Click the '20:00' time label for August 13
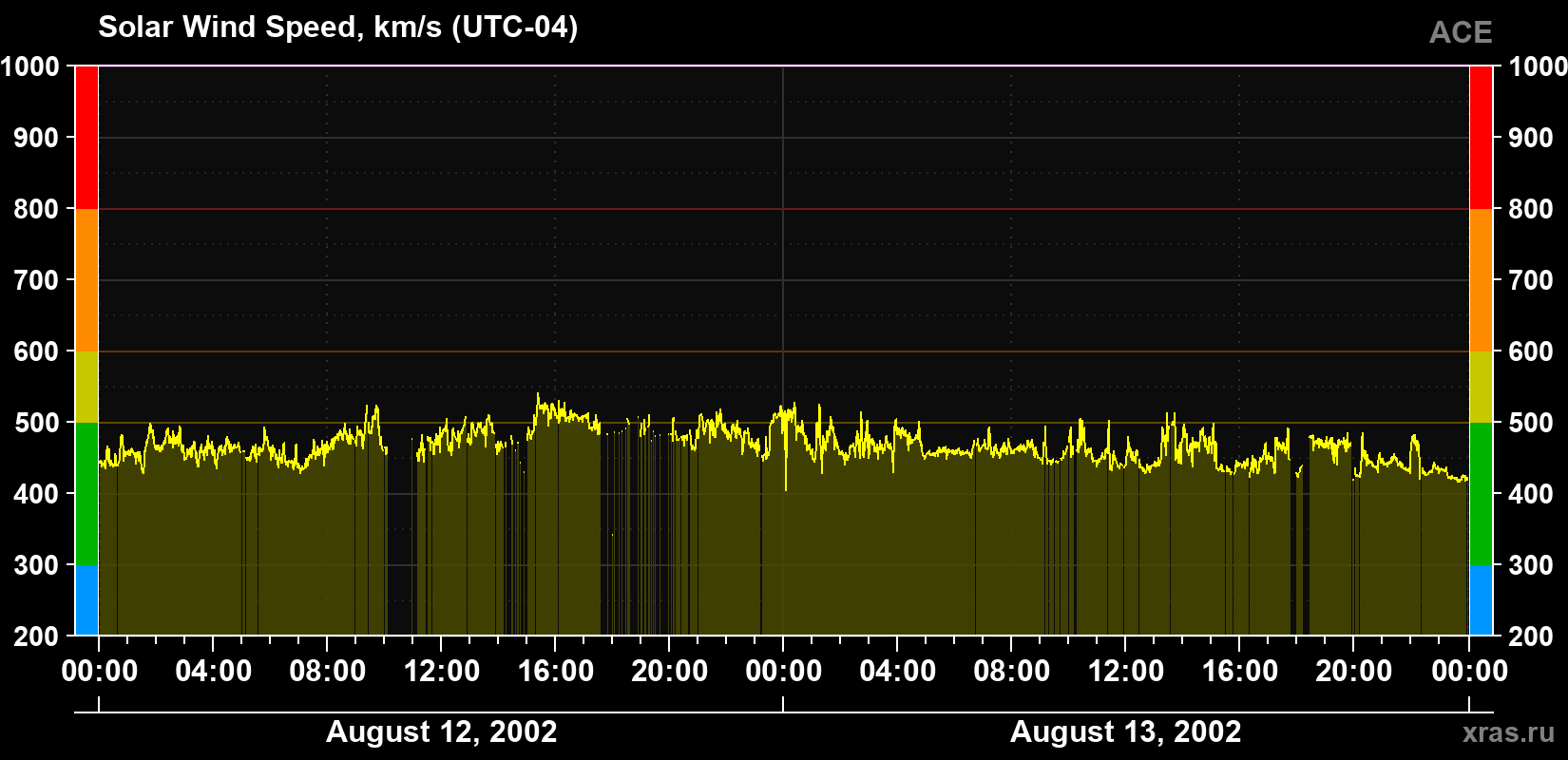The width and height of the screenshot is (1568, 760). (1353, 672)
